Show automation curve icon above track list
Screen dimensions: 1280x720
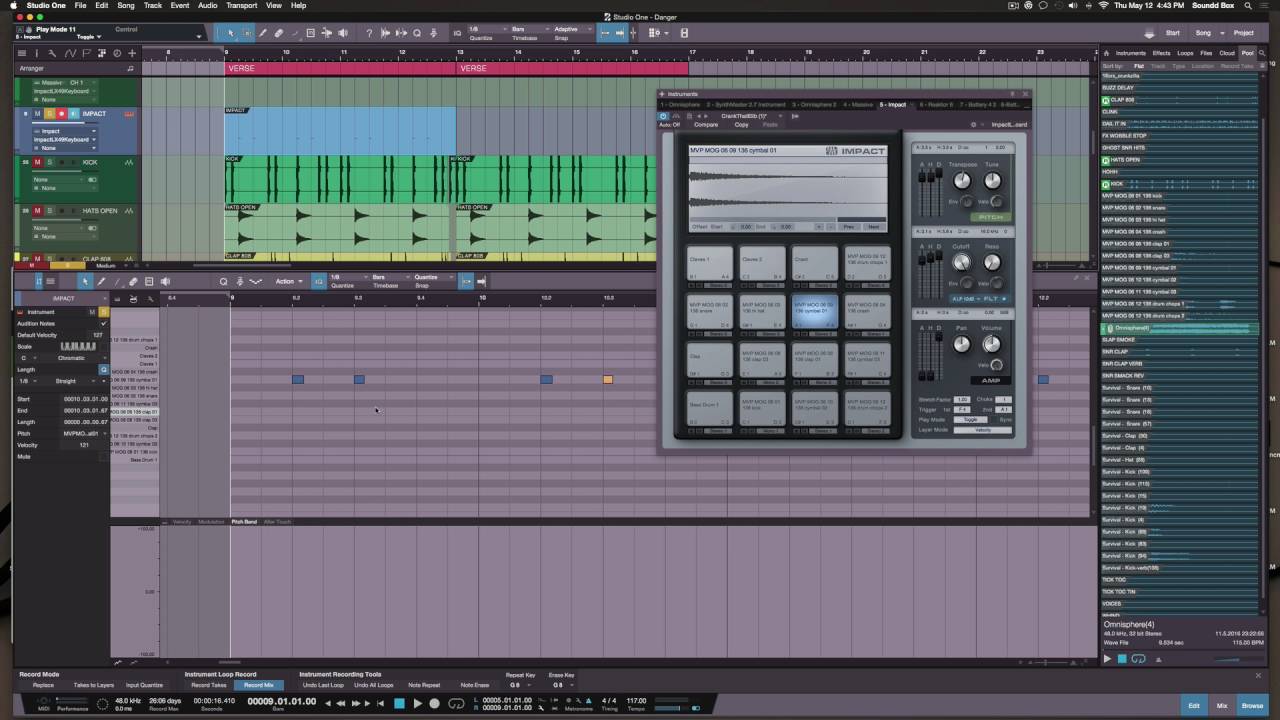[x=70, y=53]
